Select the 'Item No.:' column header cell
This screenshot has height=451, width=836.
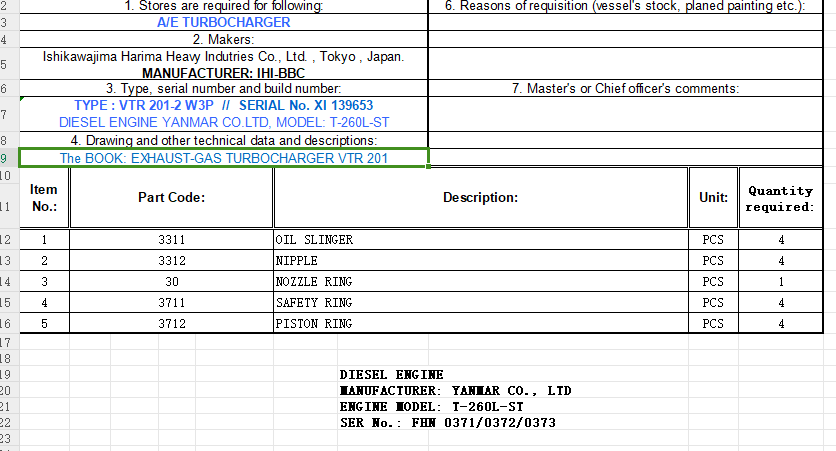click(44, 198)
